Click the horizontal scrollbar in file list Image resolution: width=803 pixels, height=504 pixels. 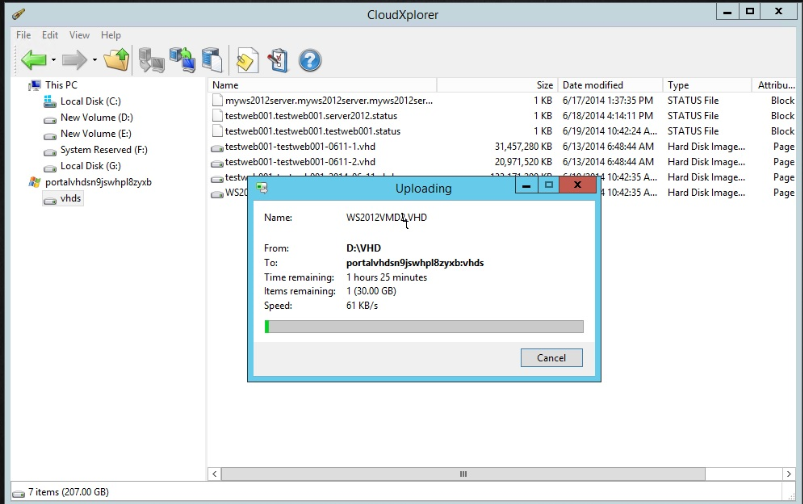(x=462, y=474)
